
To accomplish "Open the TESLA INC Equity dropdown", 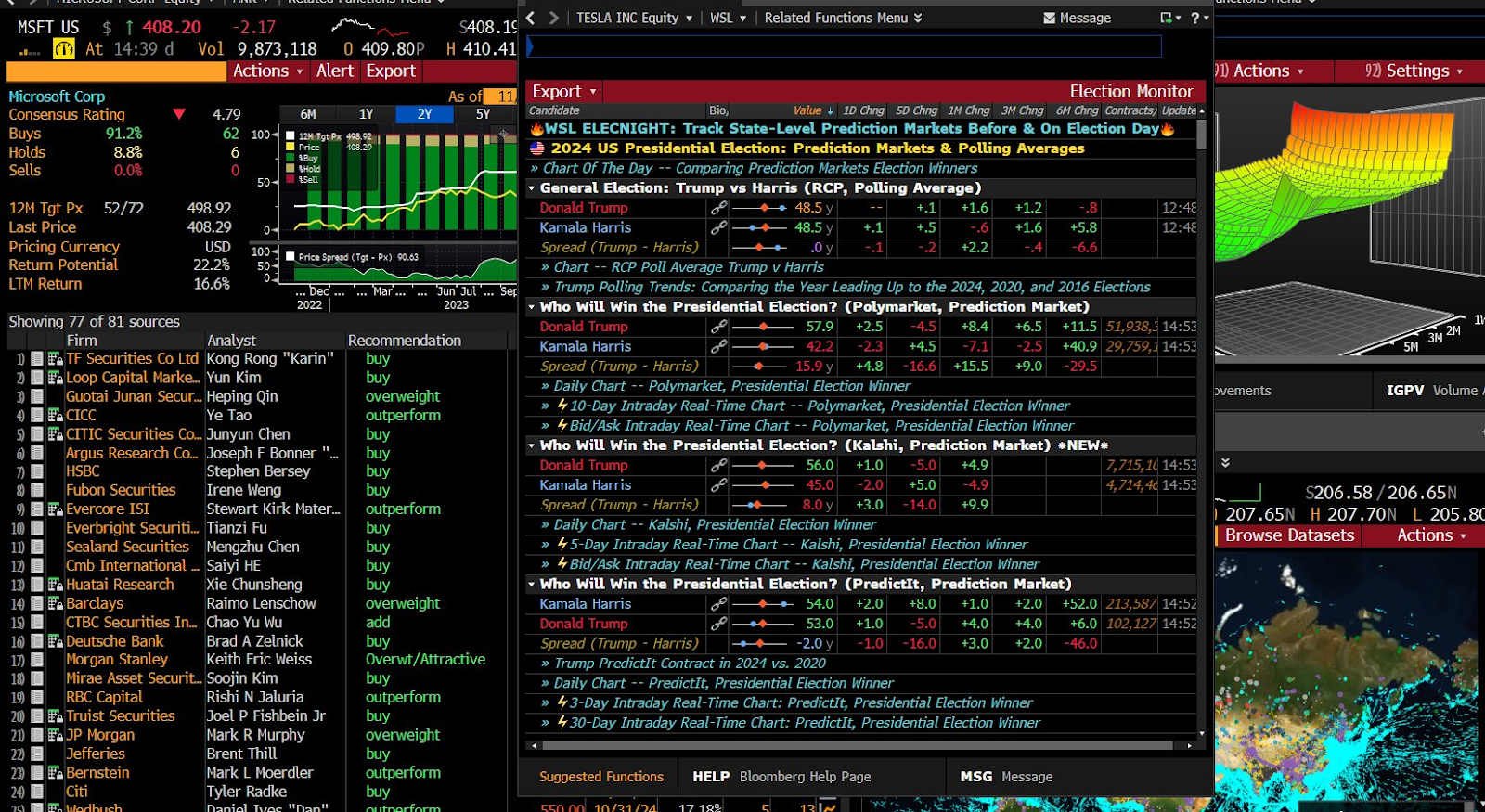I will 634,18.
